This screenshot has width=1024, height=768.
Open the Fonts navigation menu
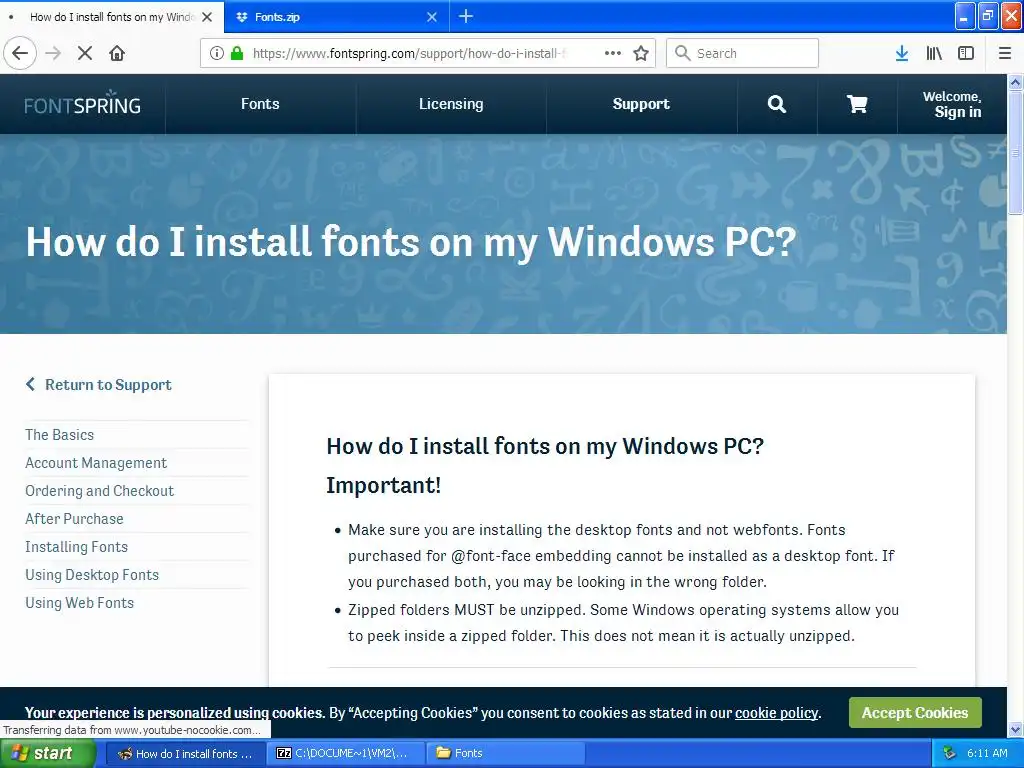tap(260, 104)
